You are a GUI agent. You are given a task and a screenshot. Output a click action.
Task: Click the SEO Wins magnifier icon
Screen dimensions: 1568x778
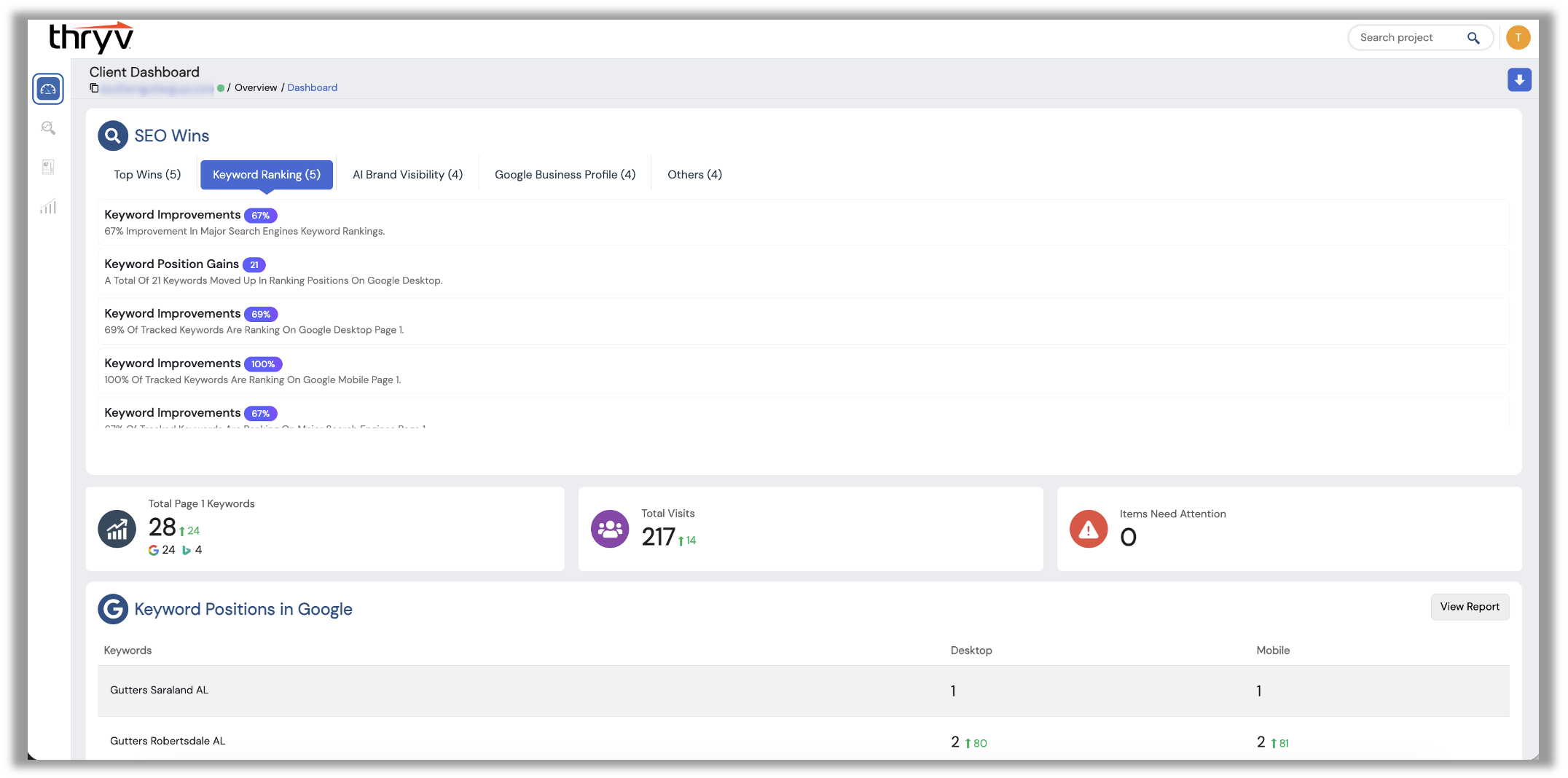(x=113, y=135)
